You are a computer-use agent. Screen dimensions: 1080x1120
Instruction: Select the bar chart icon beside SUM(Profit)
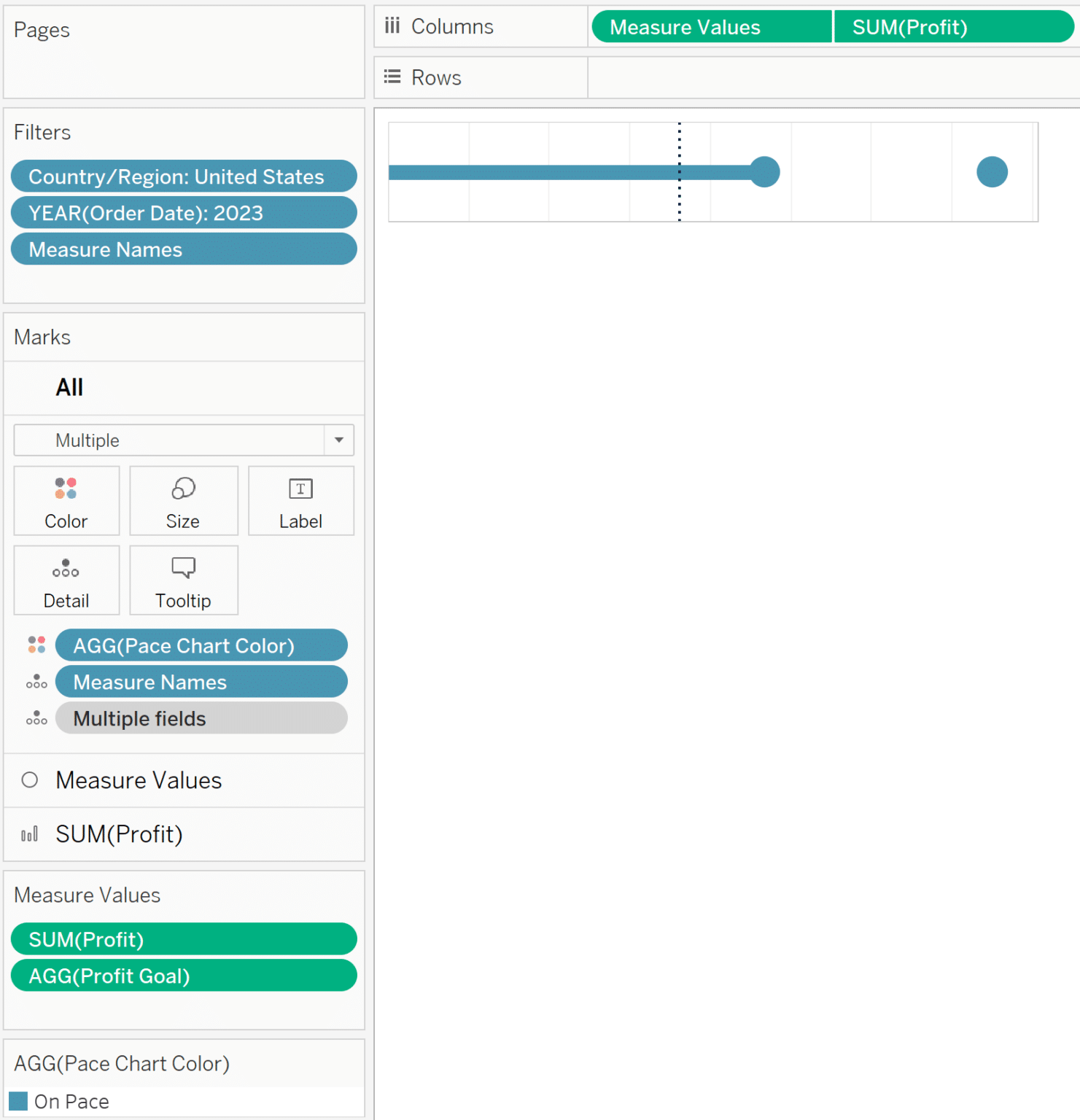click(x=29, y=834)
